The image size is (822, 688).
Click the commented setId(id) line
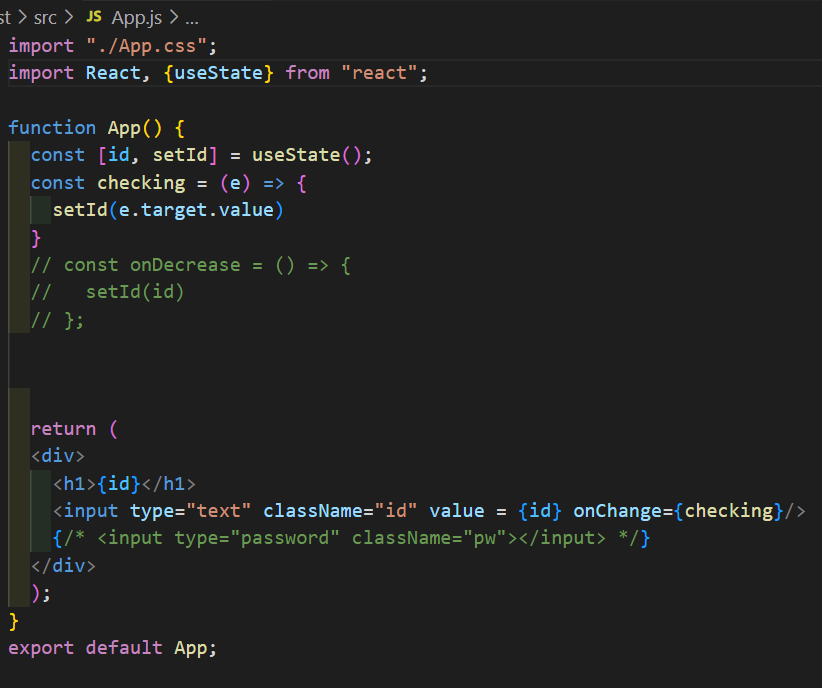(x=107, y=292)
